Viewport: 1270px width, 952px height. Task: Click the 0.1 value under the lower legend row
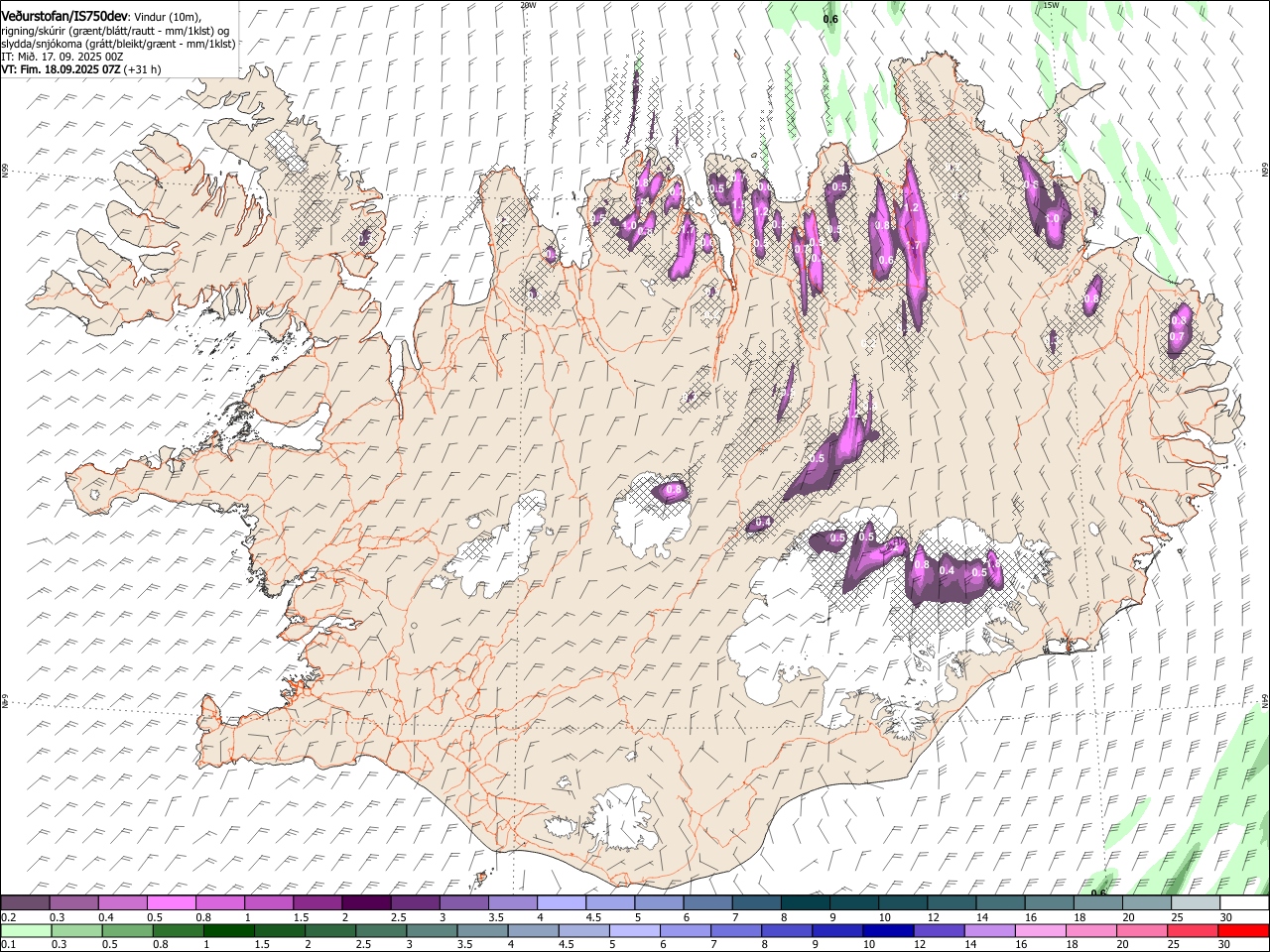7,945
